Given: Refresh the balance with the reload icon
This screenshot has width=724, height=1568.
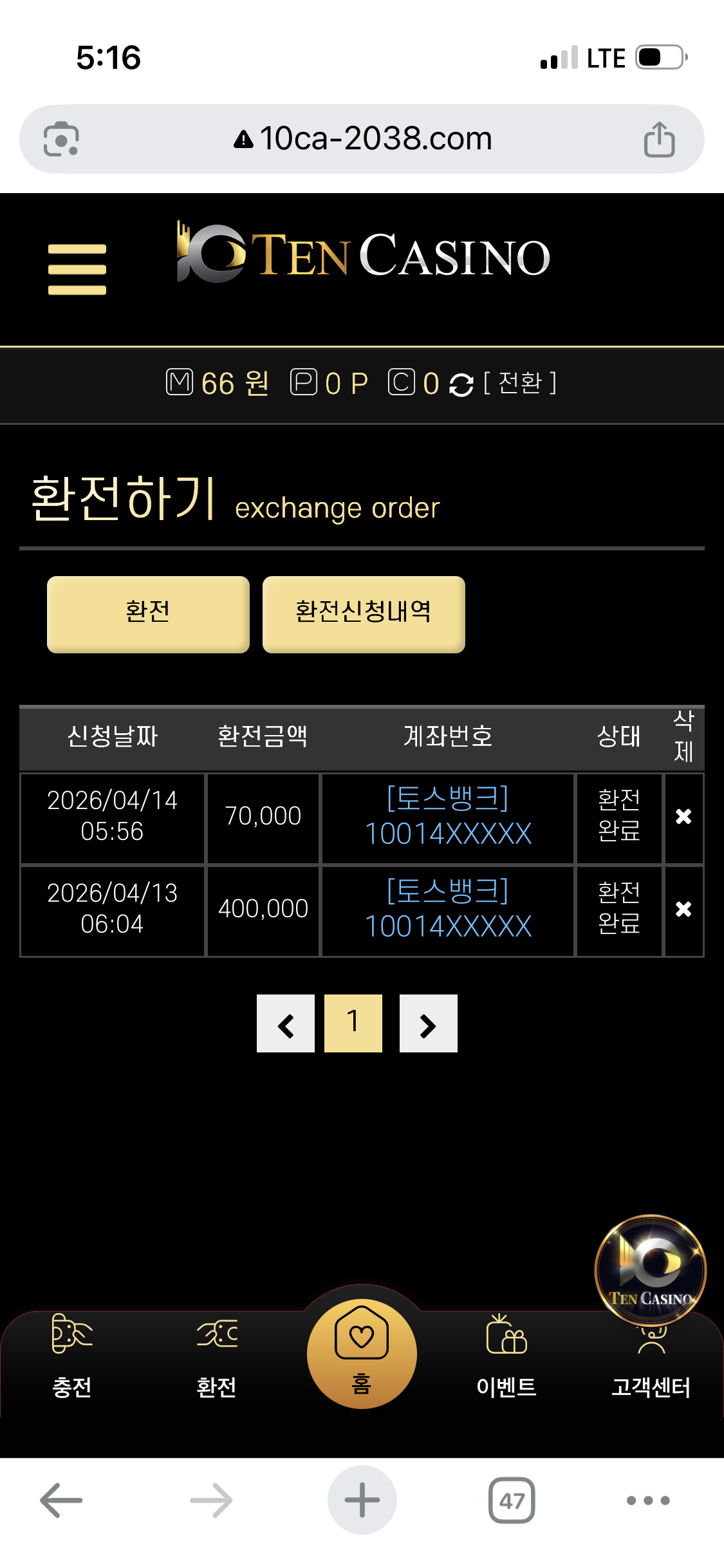Looking at the screenshot, I should (461, 385).
